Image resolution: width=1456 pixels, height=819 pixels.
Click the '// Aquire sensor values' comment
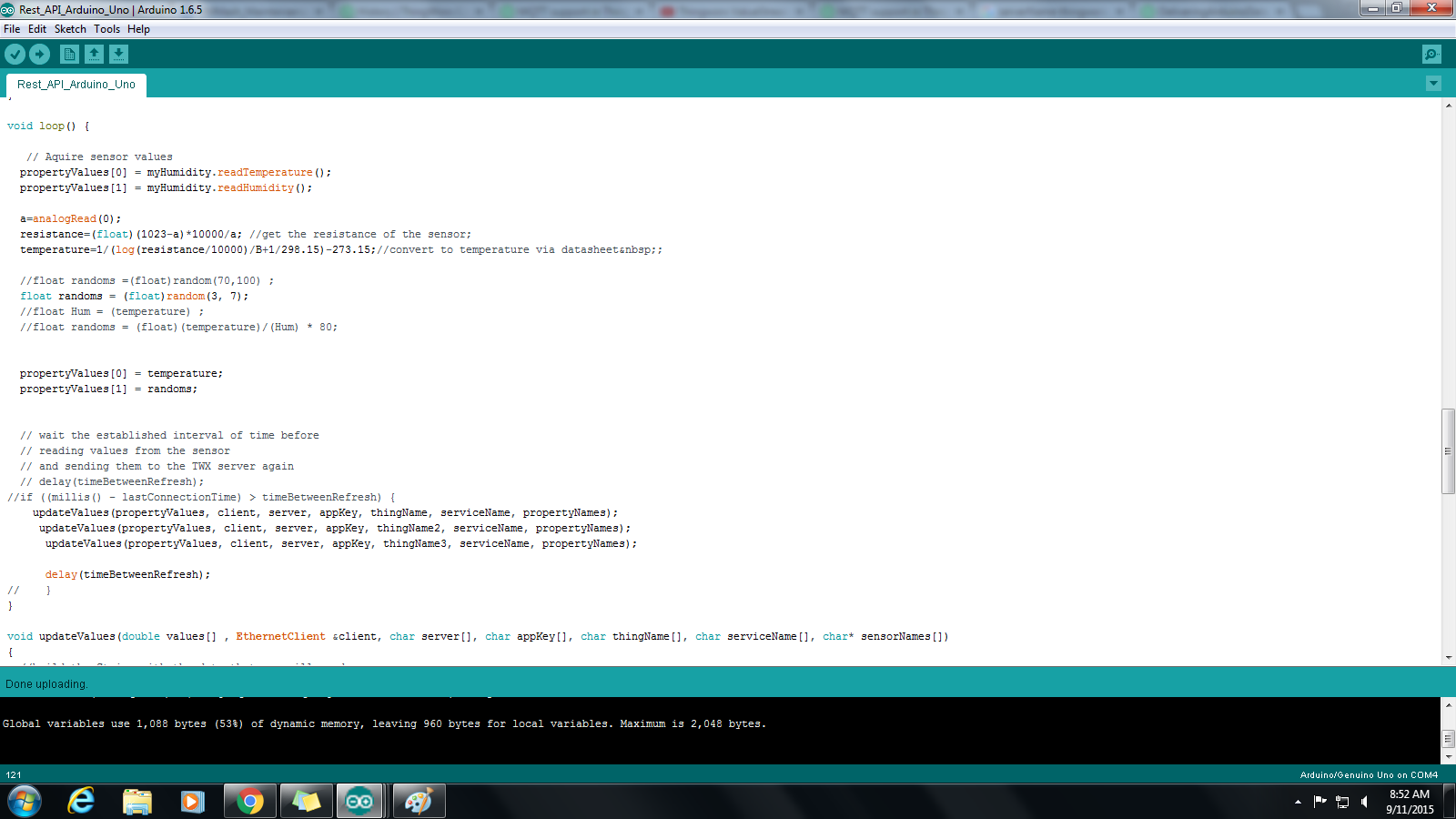[99, 157]
